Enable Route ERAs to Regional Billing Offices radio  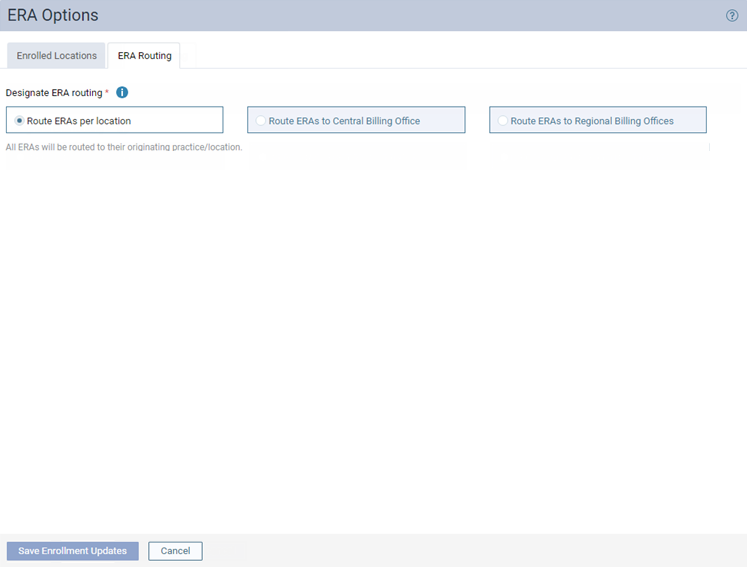pyautogui.click(x=503, y=121)
